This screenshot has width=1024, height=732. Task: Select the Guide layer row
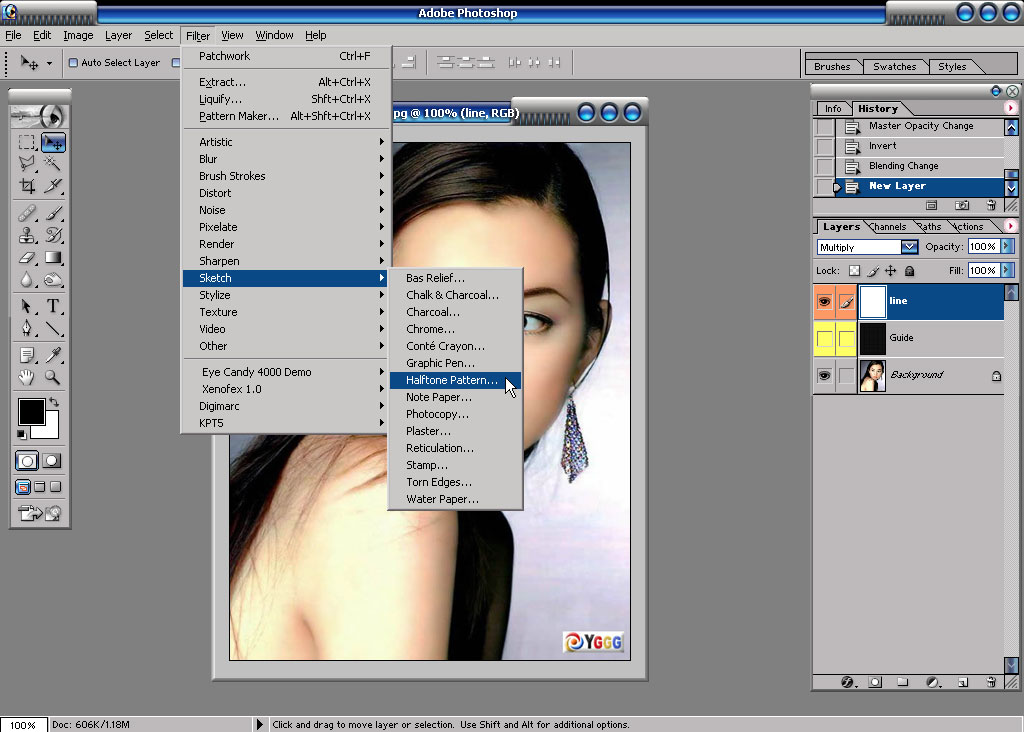point(931,338)
